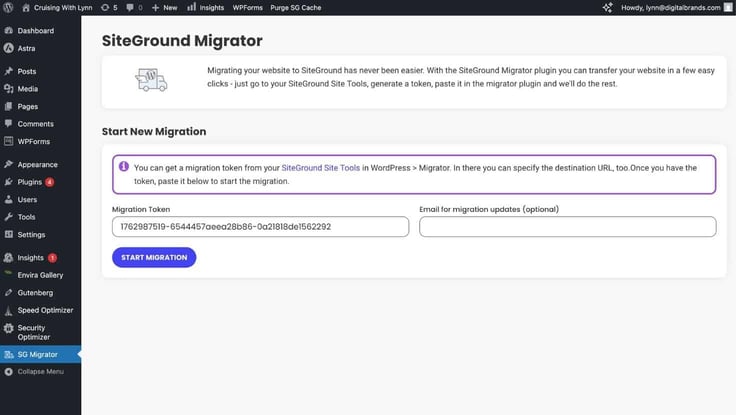The height and width of the screenshot is (415, 736).
Task: Click the Plugins plug icon
Action: click(8, 182)
